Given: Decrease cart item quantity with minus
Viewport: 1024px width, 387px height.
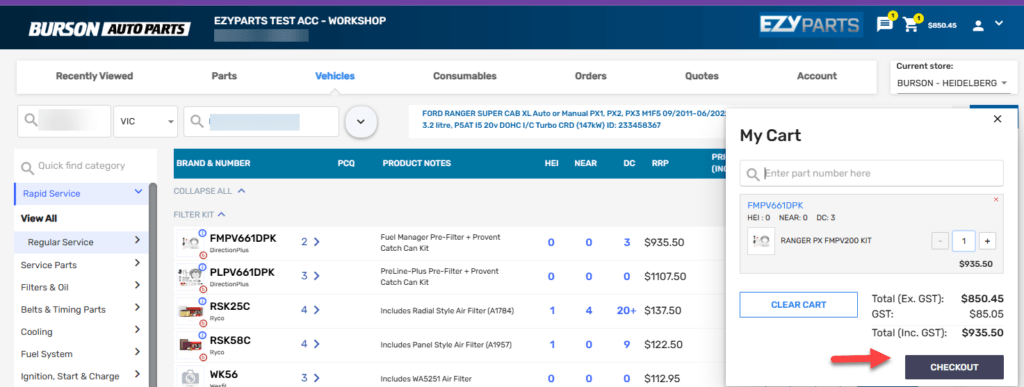Looking at the screenshot, I should pos(940,241).
